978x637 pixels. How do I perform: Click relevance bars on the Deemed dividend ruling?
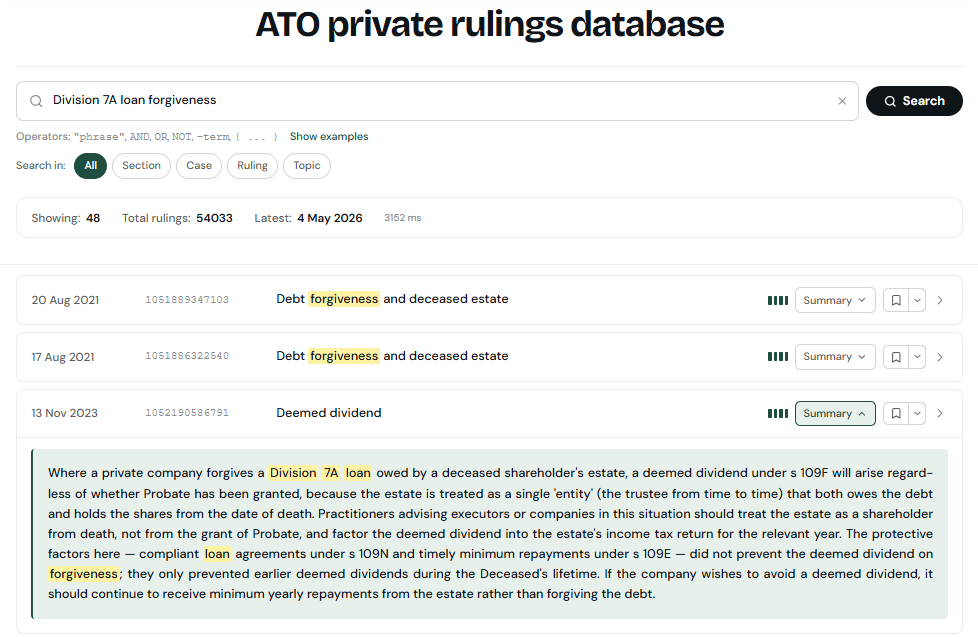(778, 413)
